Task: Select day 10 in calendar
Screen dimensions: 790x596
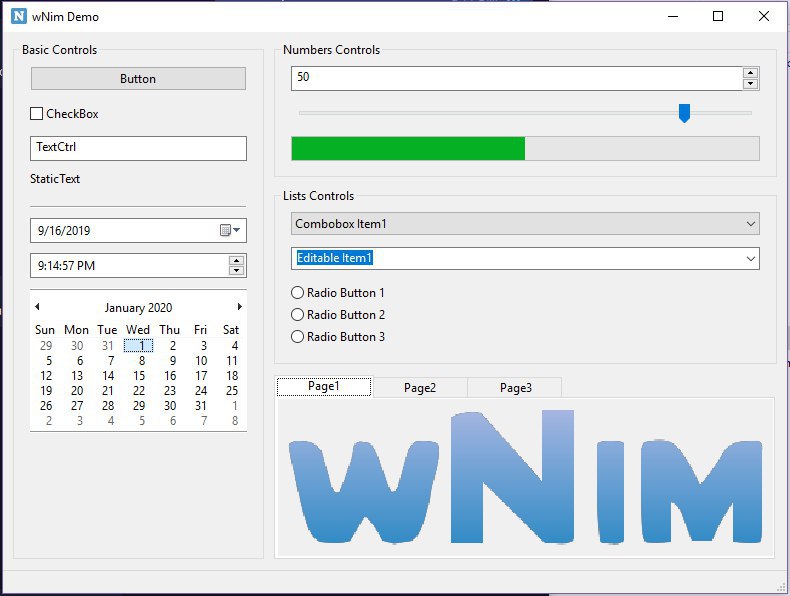Action: [x=201, y=361]
